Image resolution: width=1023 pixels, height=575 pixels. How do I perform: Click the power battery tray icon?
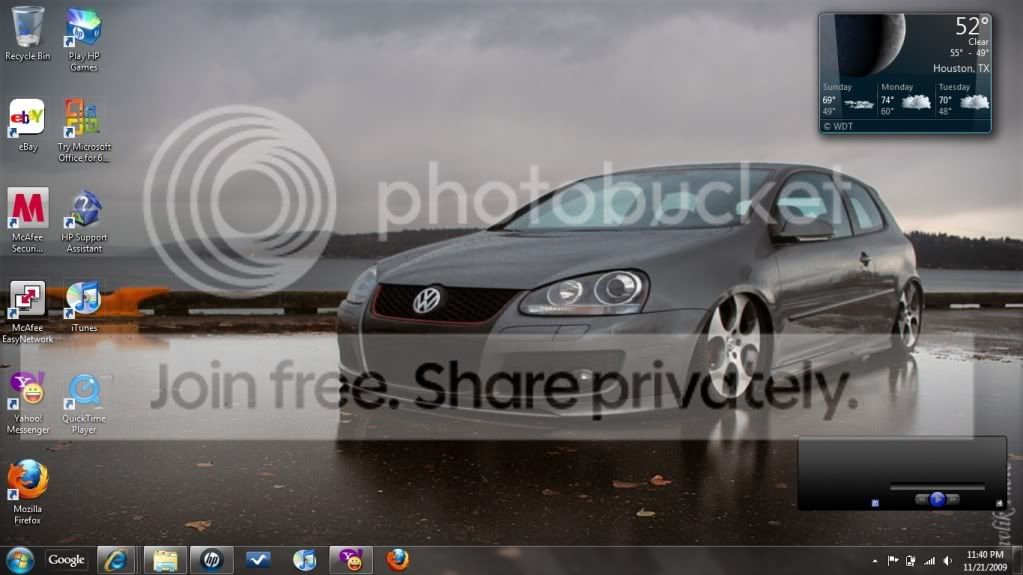tap(911, 561)
